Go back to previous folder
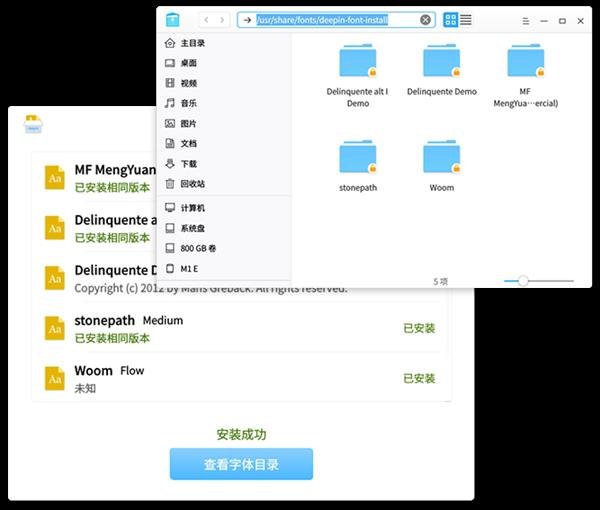Screen dimensions: 600x510 (x=207, y=20)
